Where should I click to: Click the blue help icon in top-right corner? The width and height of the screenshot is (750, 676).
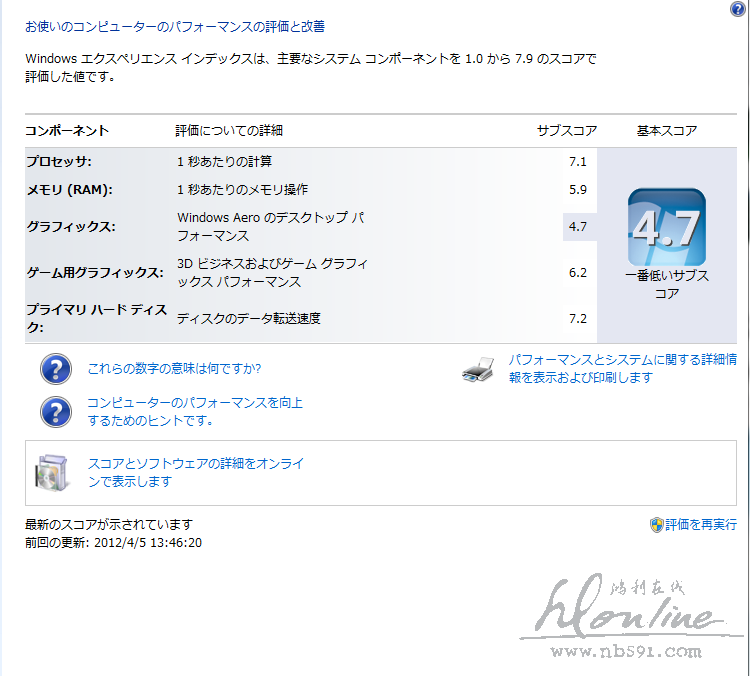click(737, 9)
